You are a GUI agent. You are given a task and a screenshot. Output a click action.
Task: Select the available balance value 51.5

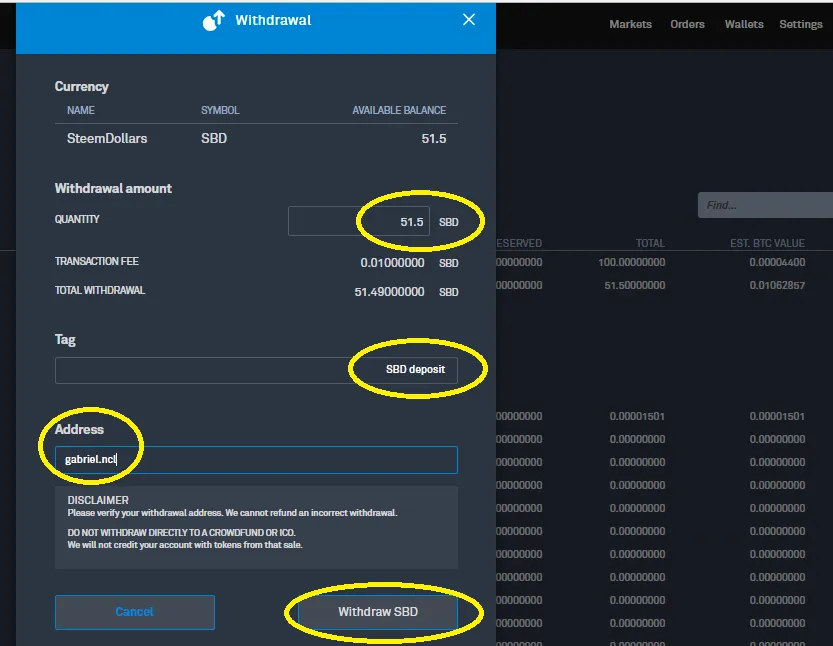(x=434, y=139)
